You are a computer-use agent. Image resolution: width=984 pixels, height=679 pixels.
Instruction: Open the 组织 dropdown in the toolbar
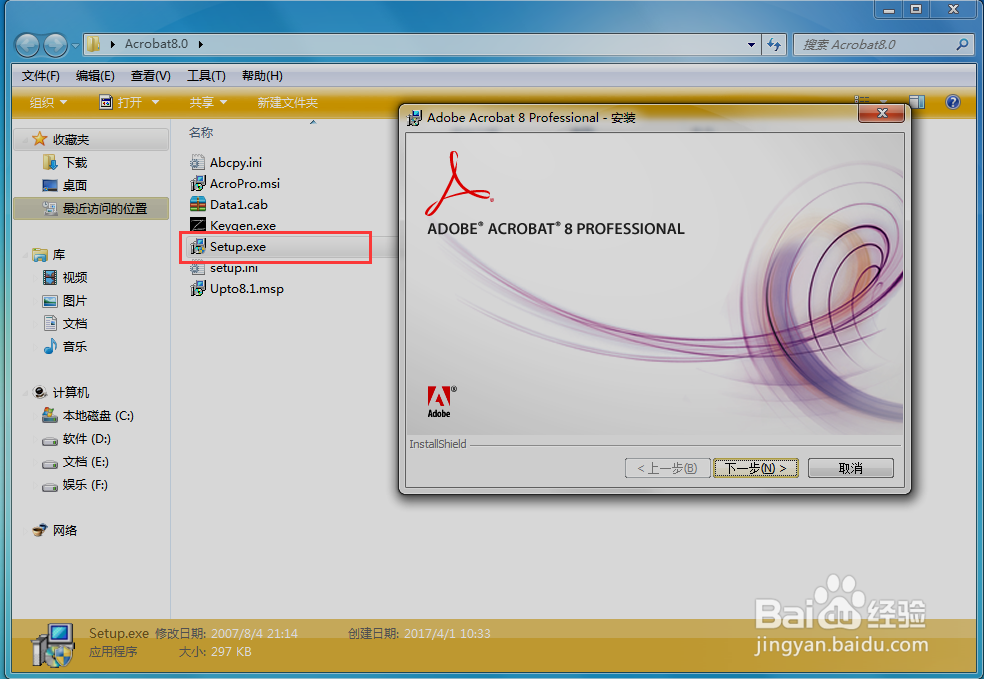48,102
